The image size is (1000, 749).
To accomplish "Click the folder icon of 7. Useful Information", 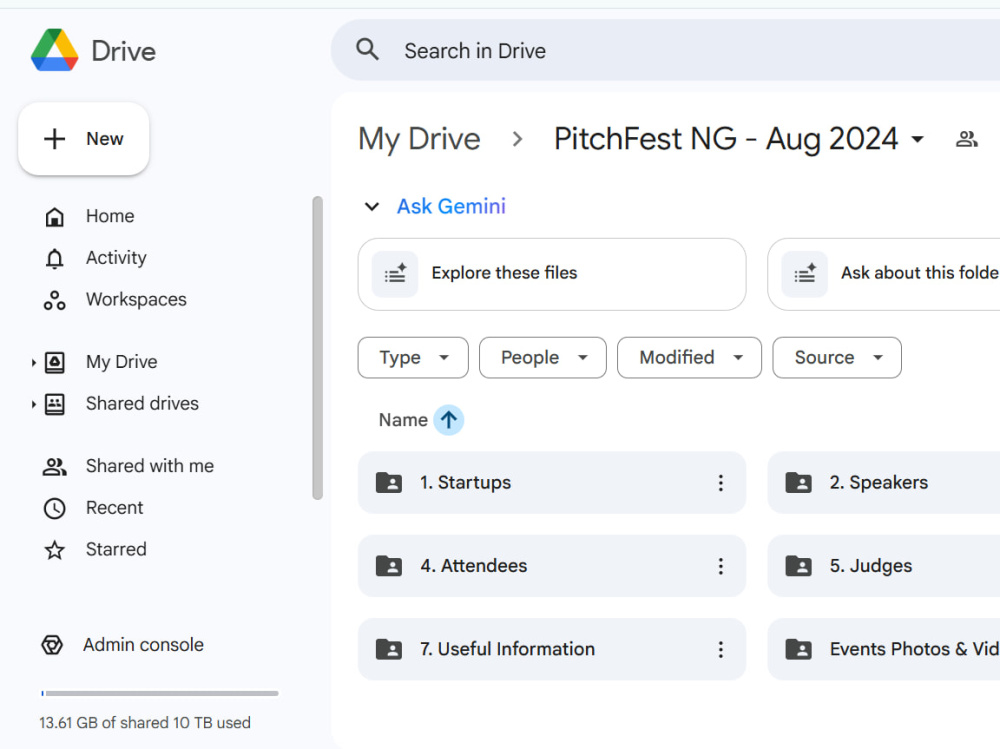I will tap(389, 649).
